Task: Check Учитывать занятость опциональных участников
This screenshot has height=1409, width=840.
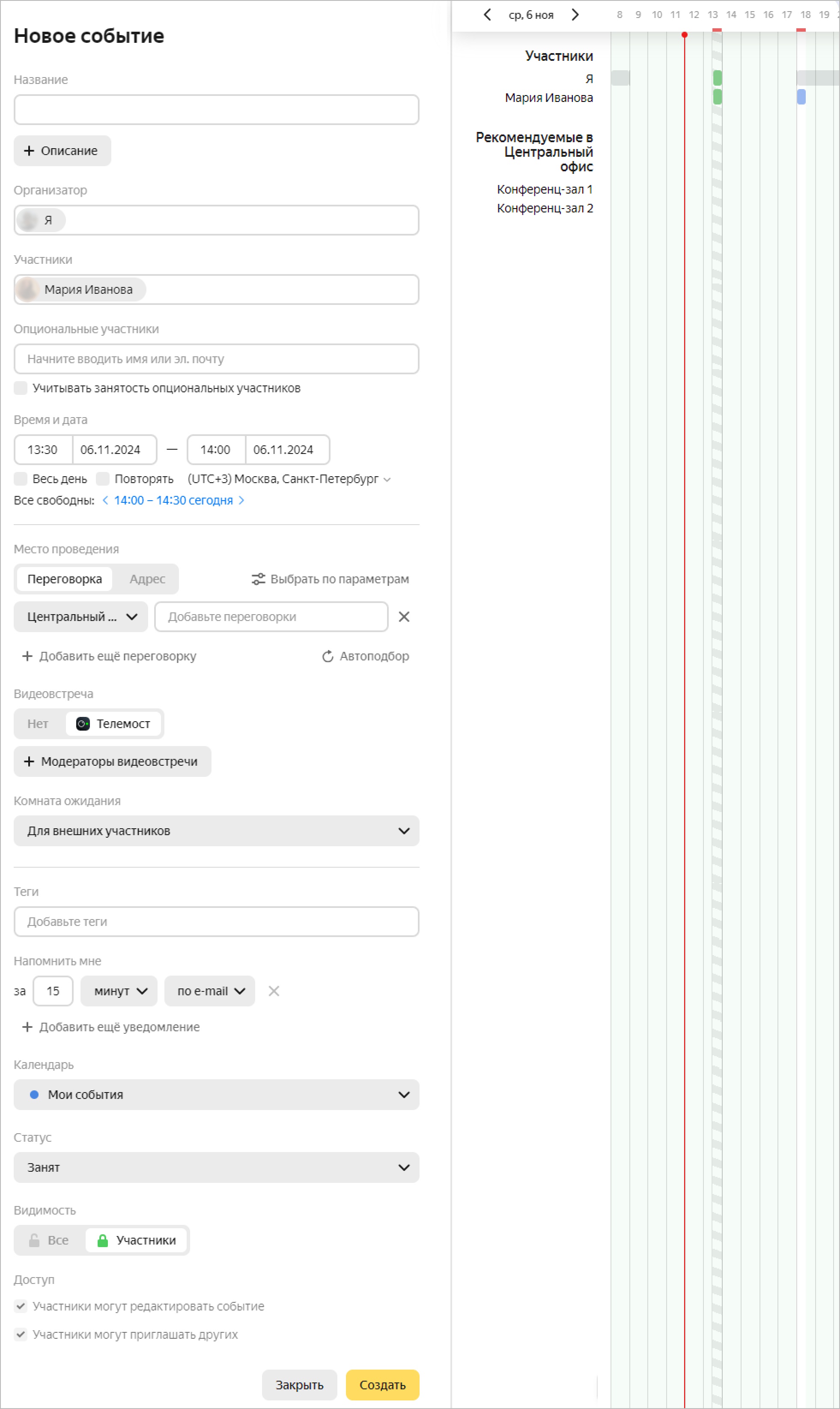Action: tap(21, 388)
